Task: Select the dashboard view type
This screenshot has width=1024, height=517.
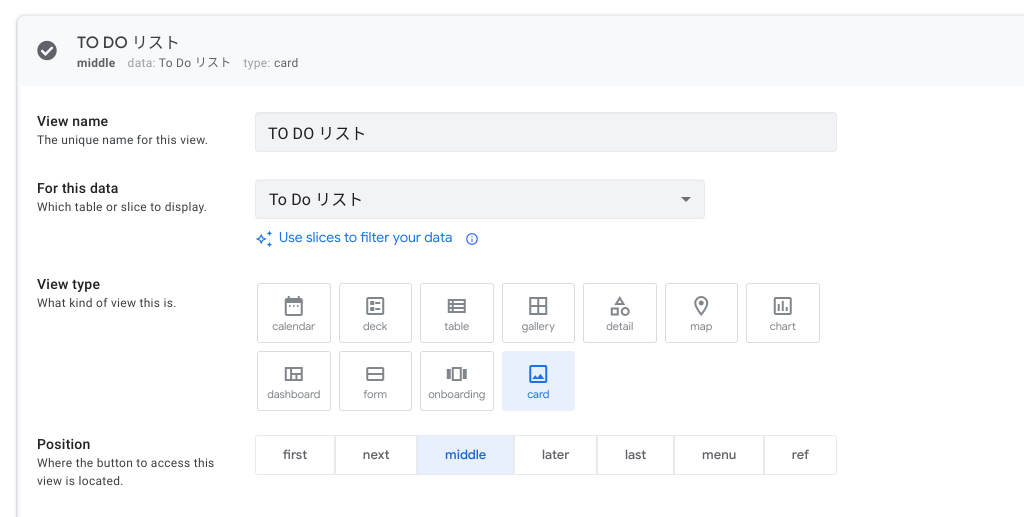Action: pyautogui.click(x=293, y=381)
